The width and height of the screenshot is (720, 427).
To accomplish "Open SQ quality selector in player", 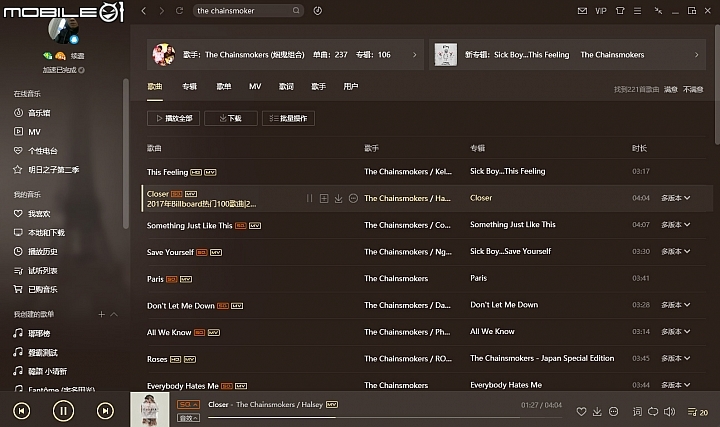I will pos(188,405).
